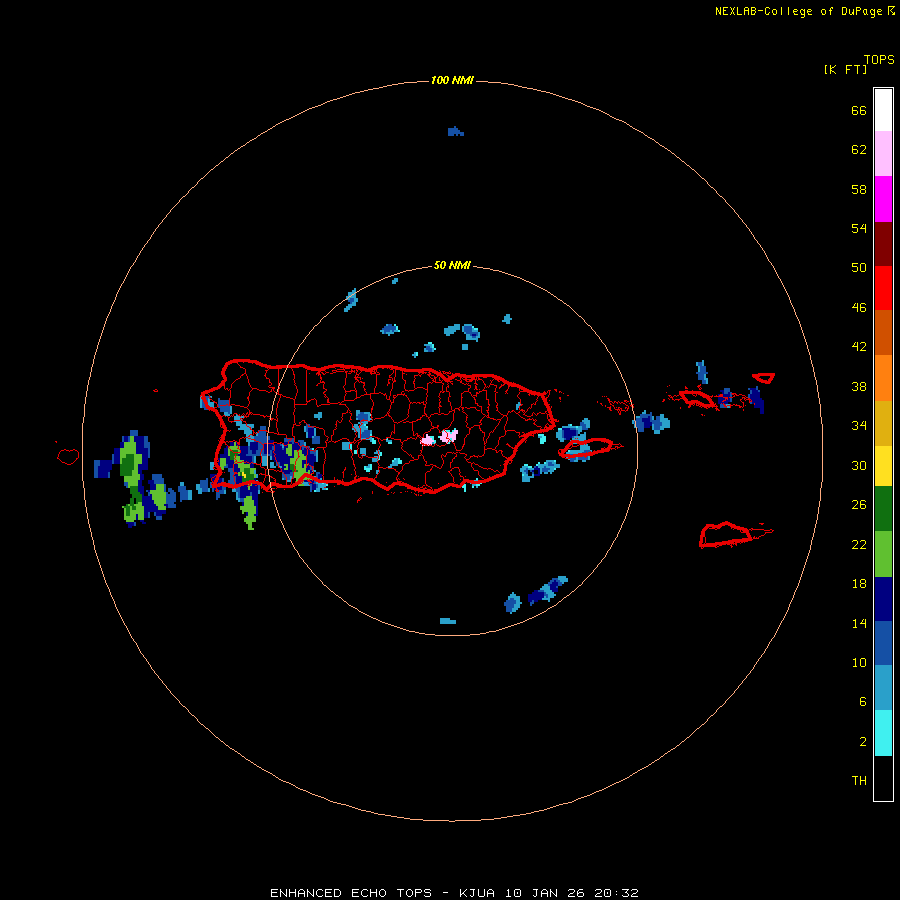Click the medium blue 18 K FT swatch
900x900 pixels.
883,643
